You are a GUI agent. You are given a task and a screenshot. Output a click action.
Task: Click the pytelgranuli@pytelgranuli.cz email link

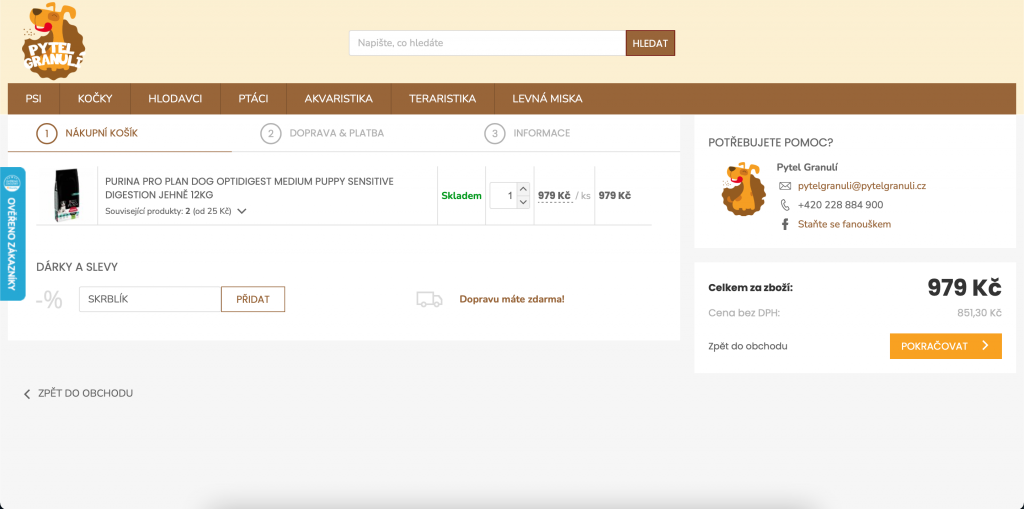click(862, 186)
